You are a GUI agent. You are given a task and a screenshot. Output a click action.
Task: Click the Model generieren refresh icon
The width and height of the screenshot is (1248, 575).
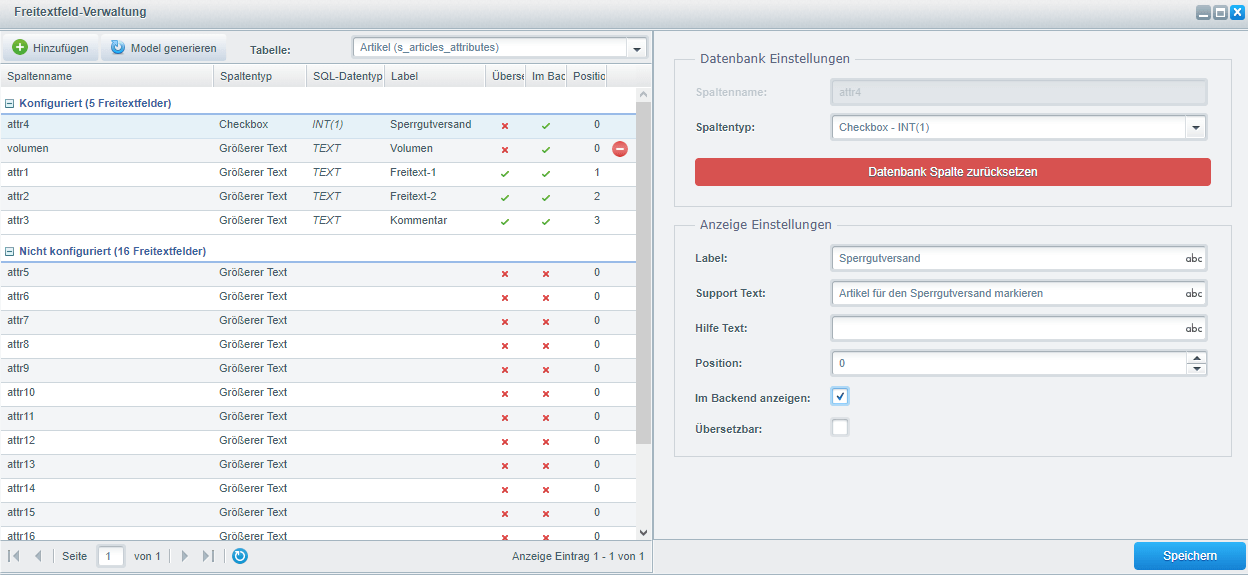(118, 48)
